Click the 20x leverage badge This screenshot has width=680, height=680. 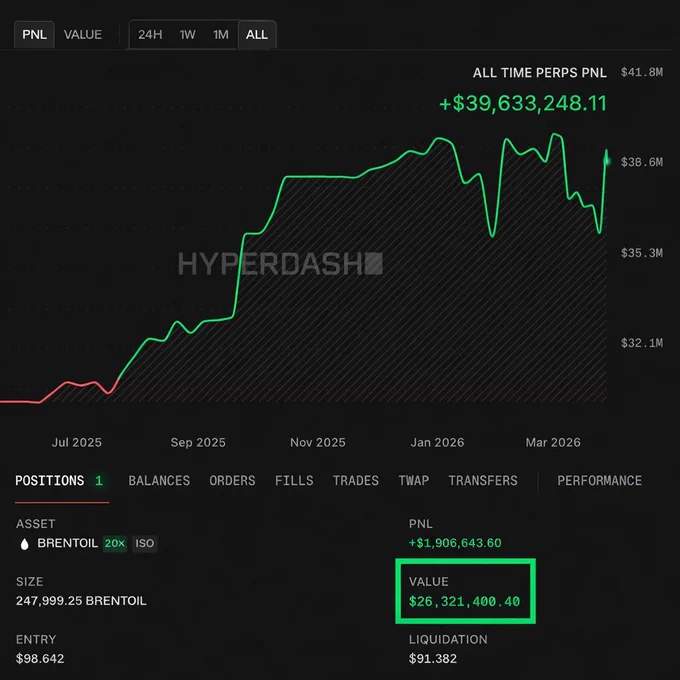(114, 543)
